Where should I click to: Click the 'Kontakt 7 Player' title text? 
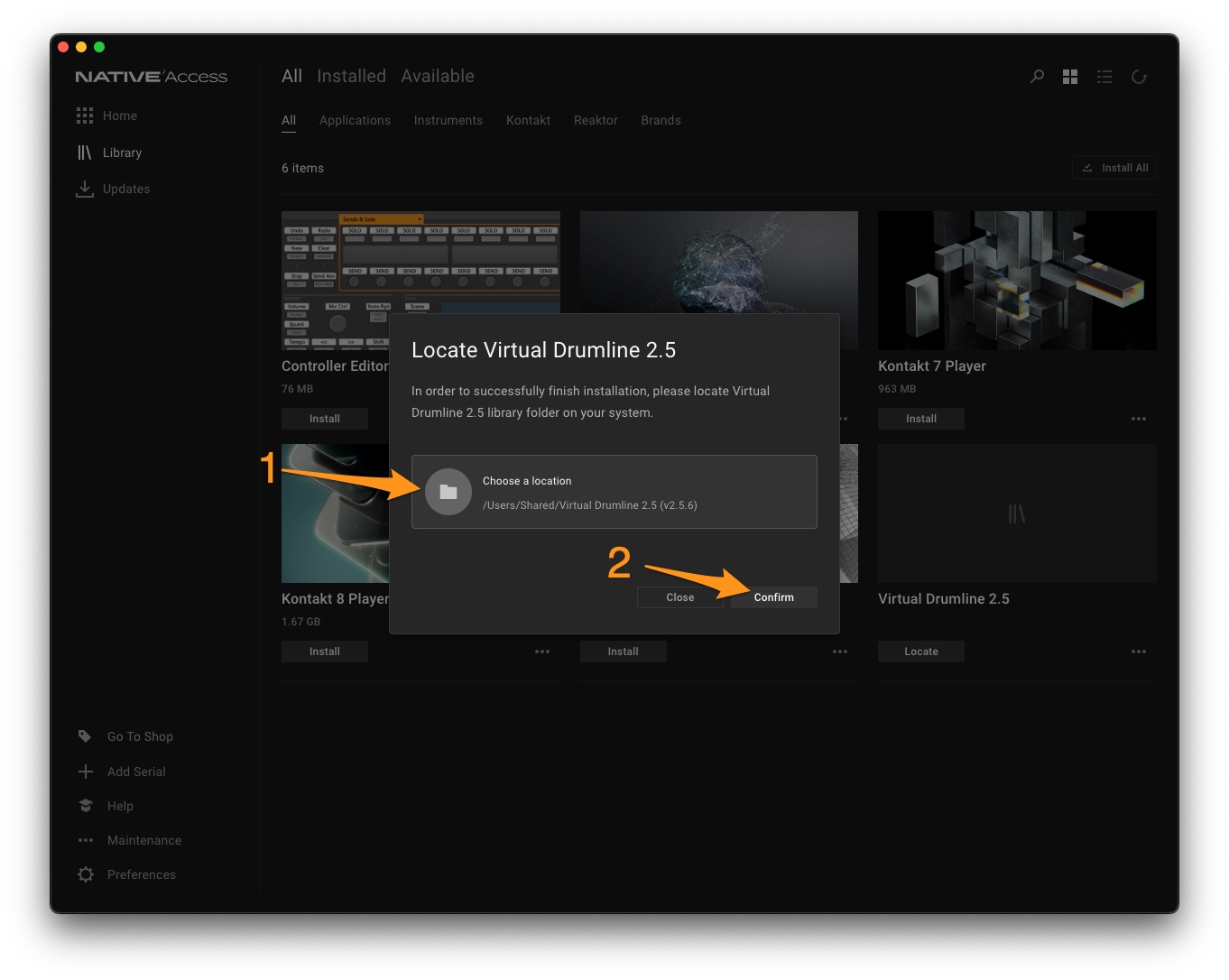pyautogui.click(x=932, y=365)
